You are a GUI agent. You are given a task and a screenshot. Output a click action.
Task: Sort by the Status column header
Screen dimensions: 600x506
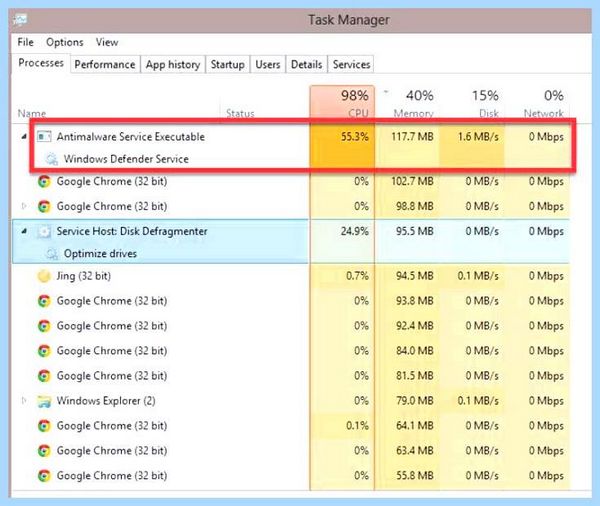click(x=240, y=113)
